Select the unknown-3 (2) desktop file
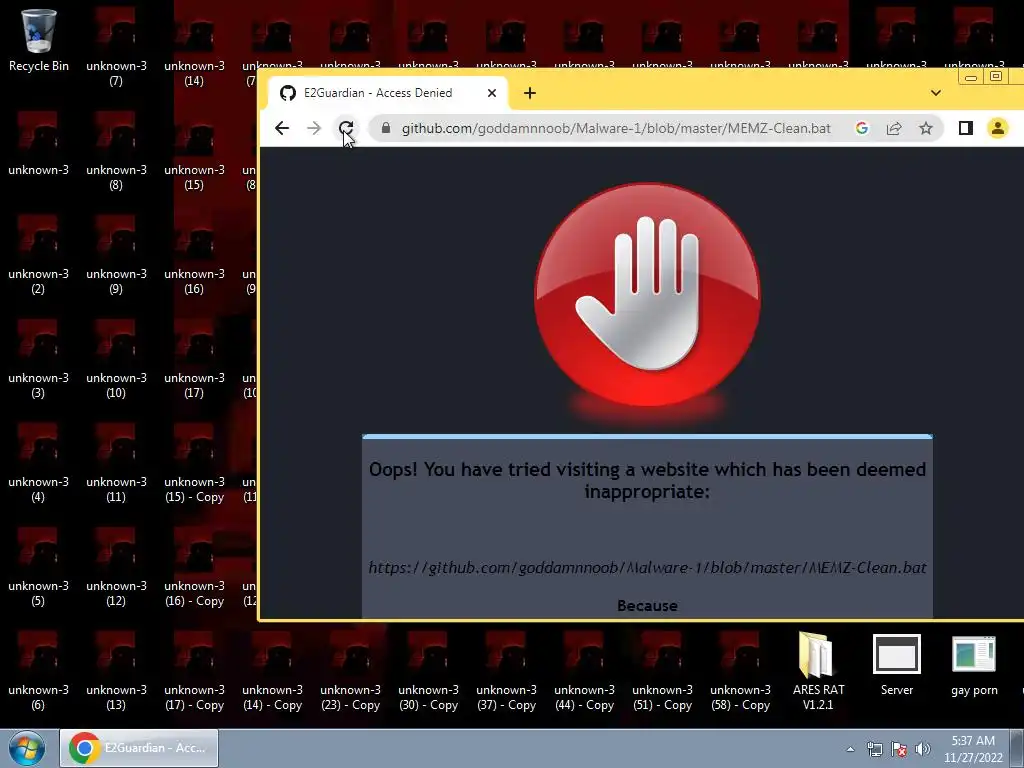Screen dimensions: 1024x768 39,255
